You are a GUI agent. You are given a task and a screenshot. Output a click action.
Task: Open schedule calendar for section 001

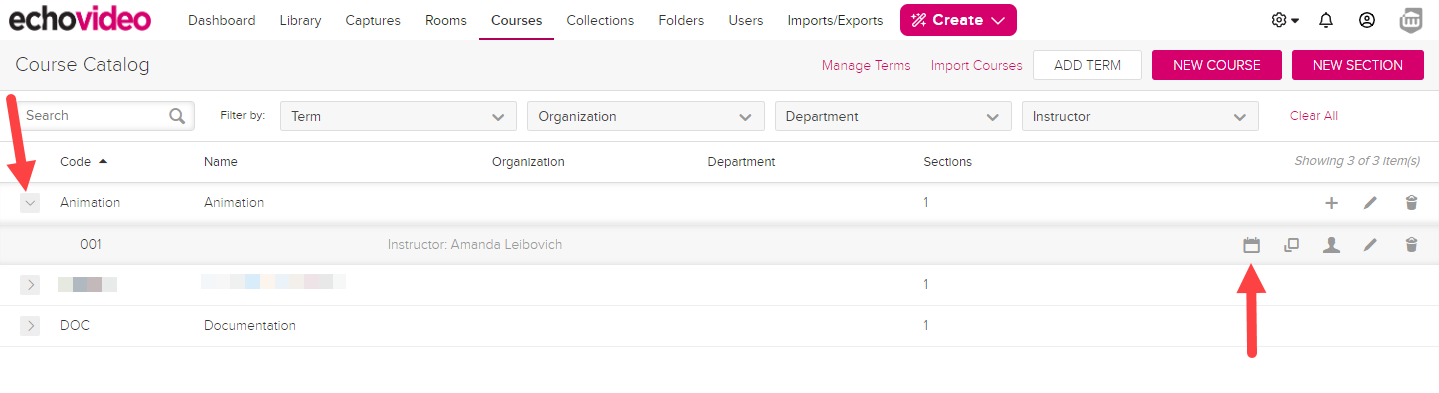coord(1251,244)
